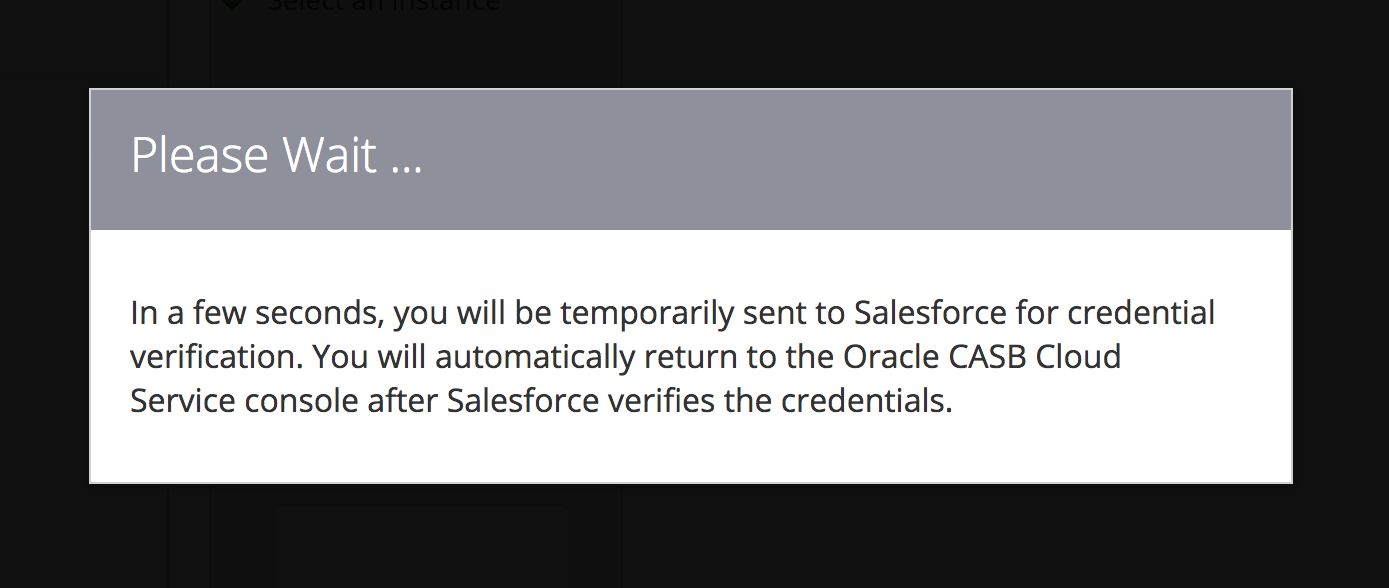Click 'Service console' text in the dialog
This screenshot has height=588, width=1389.
pyautogui.click(x=244, y=401)
